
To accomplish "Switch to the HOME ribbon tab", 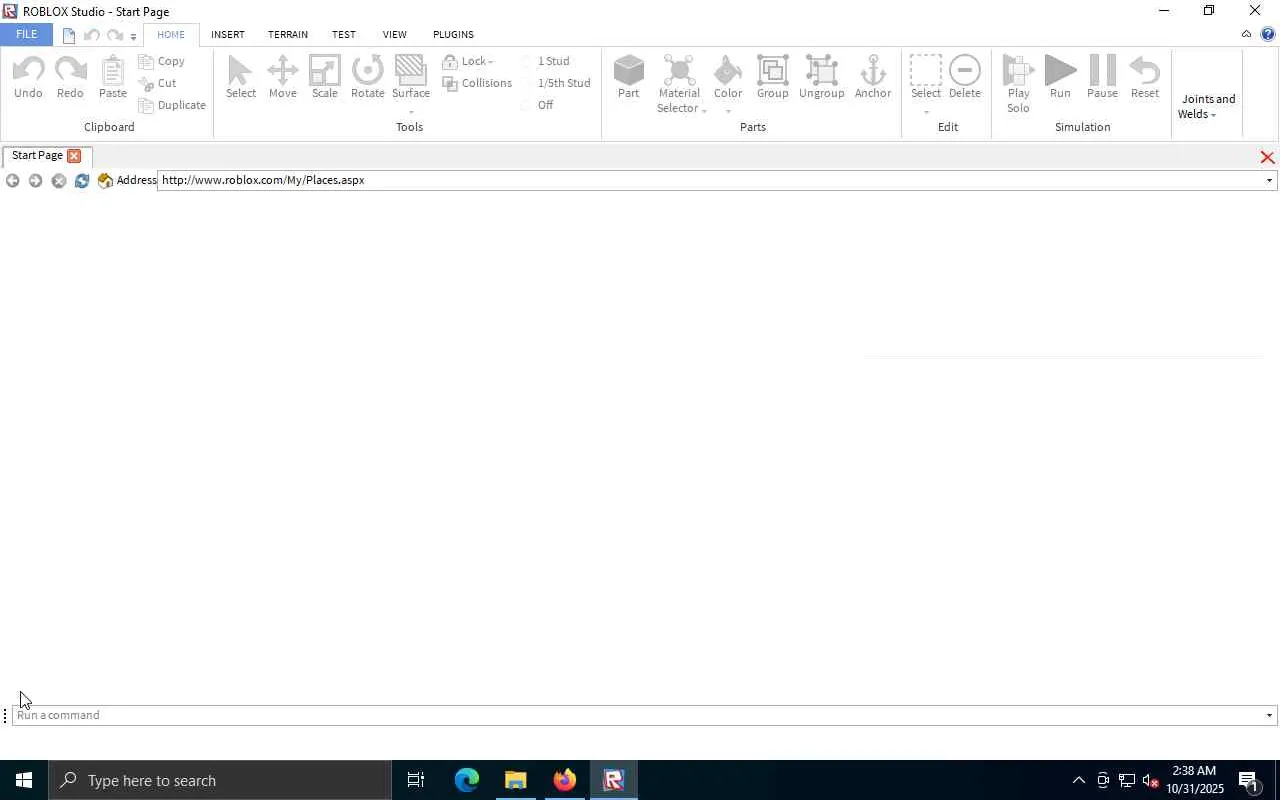I will (171, 34).
